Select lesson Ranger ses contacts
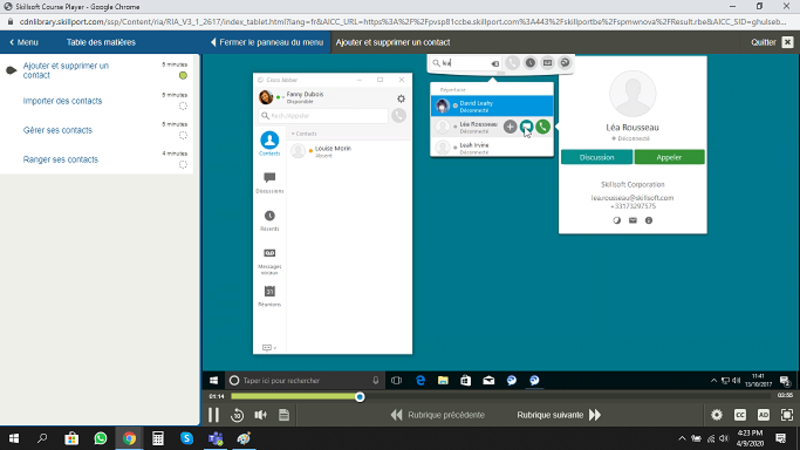 (60, 159)
